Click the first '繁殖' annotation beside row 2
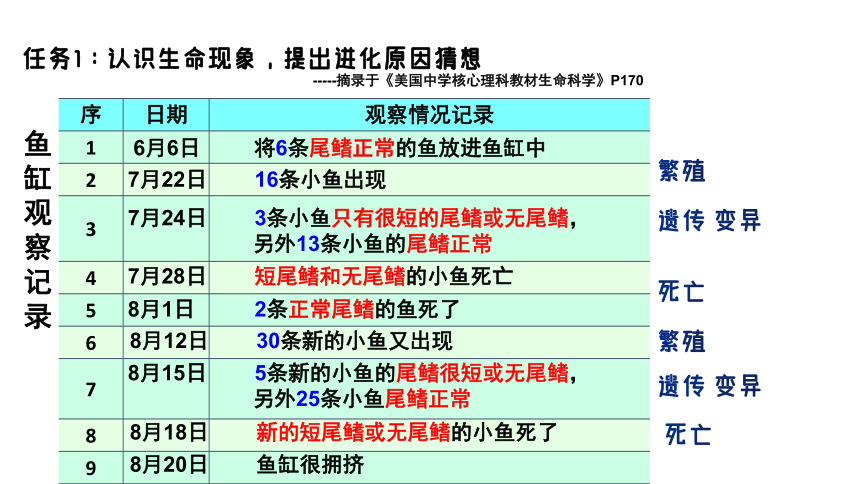This screenshot has height=484, width=860. point(682,171)
